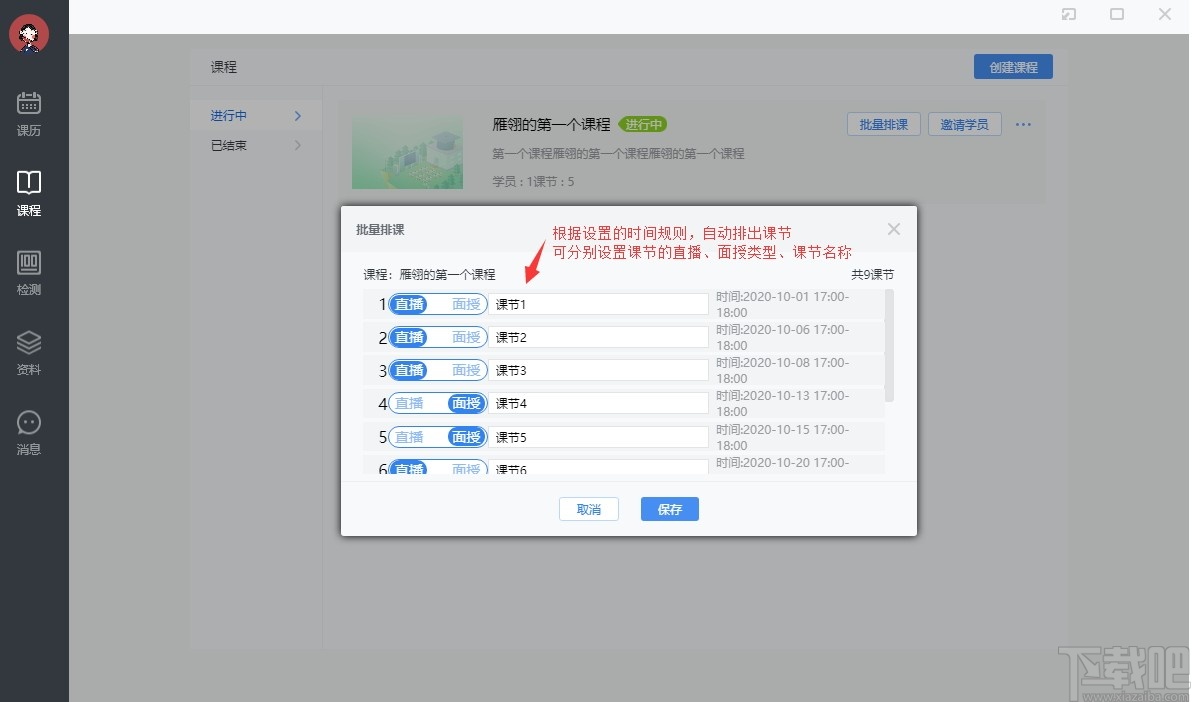Set 课节5 to 直播 mode
The width and height of the screenshot is (1193, 702).
tap(409, 436)
